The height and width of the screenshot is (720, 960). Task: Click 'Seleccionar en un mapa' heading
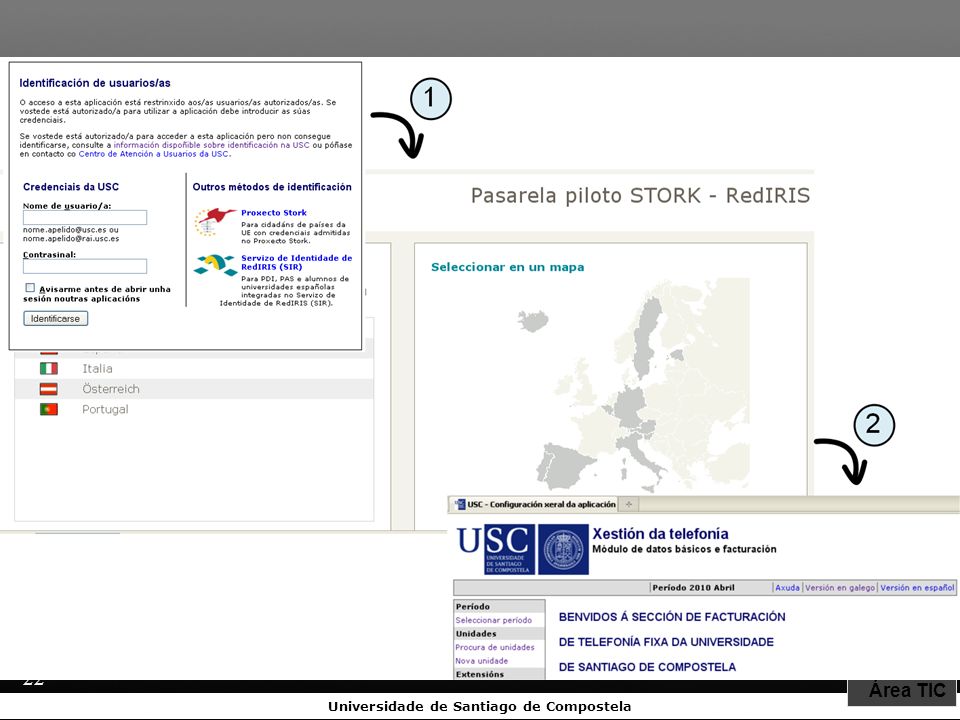pos(508,267)
